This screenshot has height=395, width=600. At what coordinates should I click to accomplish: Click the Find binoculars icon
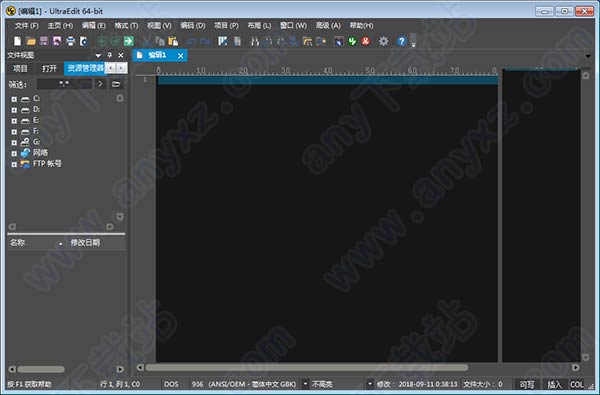(254, 41)
